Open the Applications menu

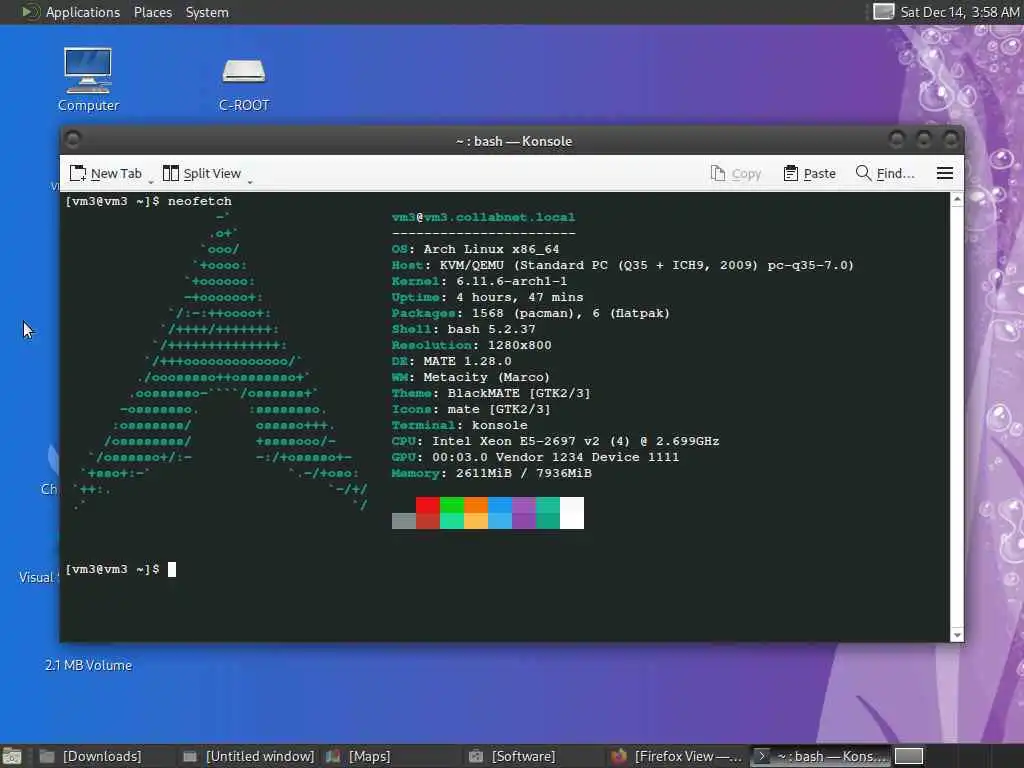(x=83, y=12)
